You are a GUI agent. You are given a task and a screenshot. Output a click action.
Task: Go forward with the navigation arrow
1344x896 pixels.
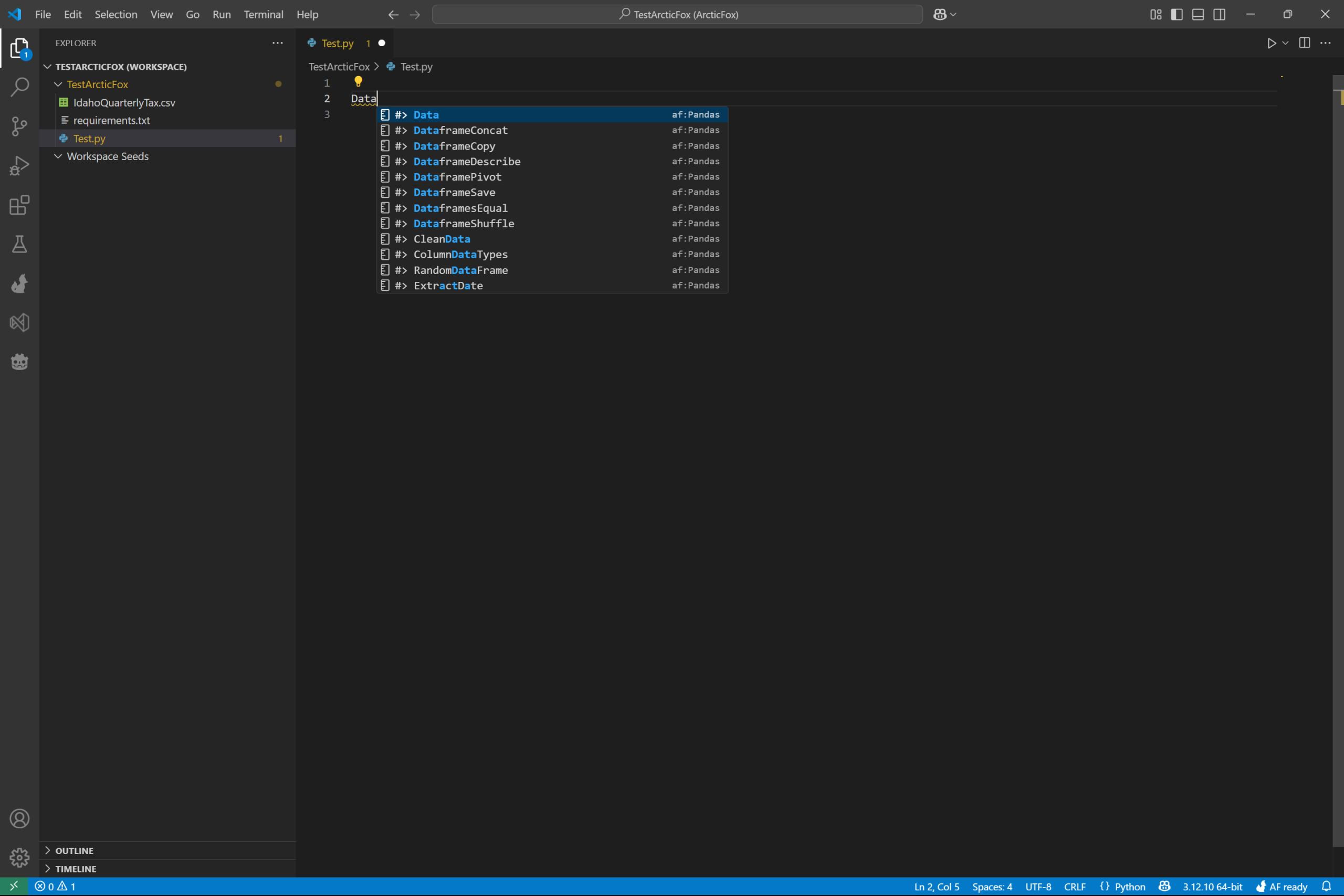415,15
